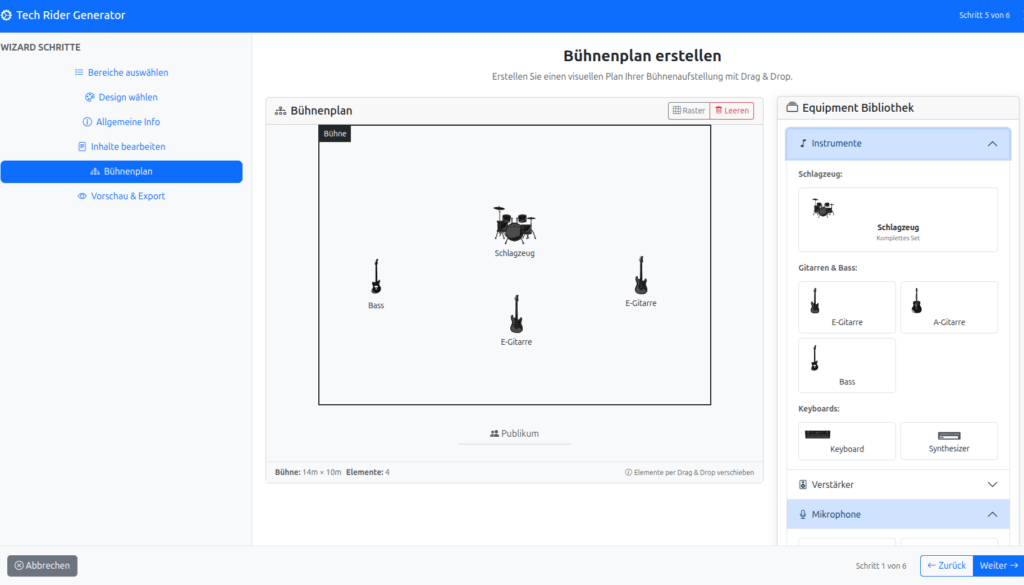Screen dimensions: 1024x585
Task: Select the center E-Gitarre on the stage
Action: [x=516, y=314]
